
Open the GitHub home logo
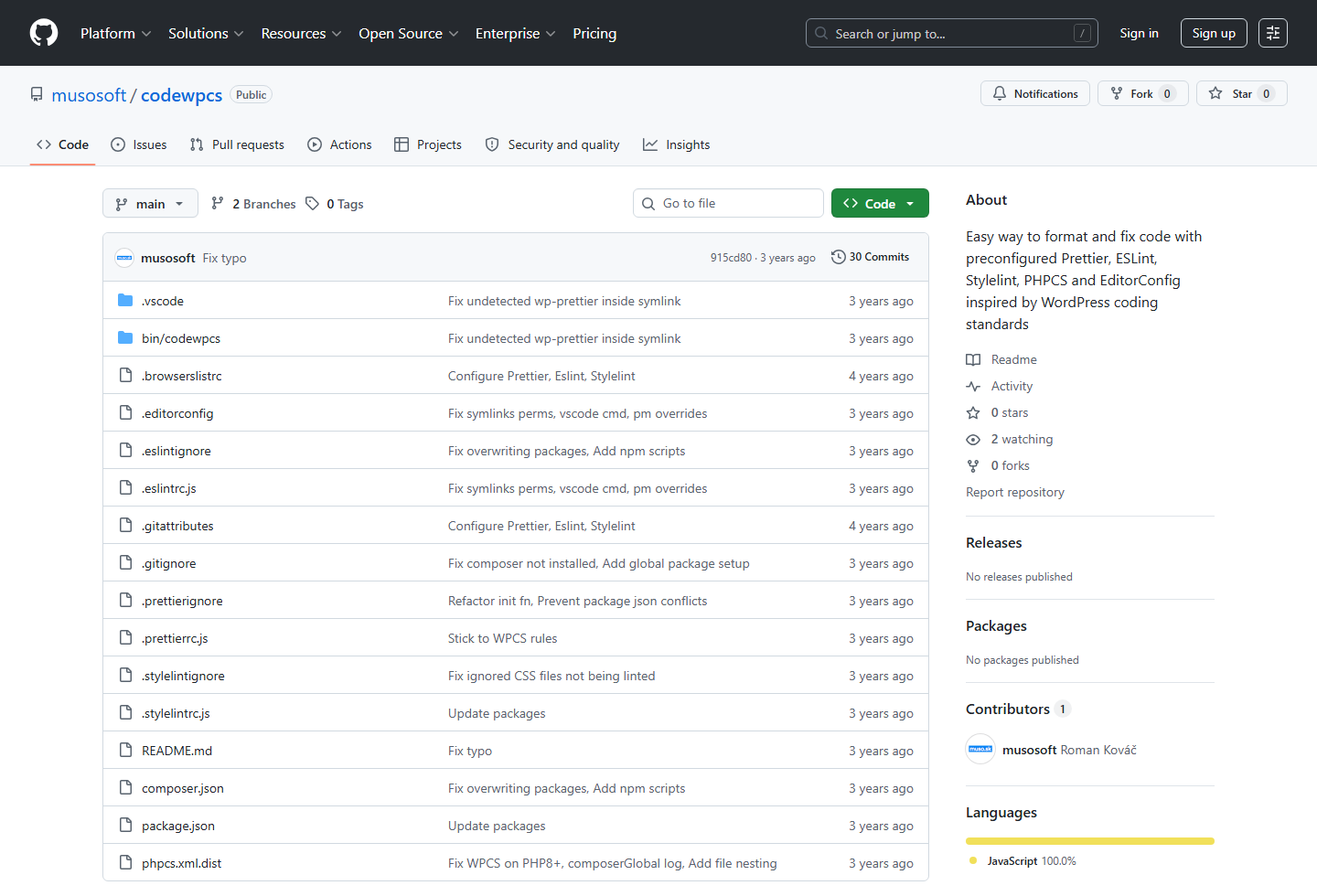[x=44, y=33]
